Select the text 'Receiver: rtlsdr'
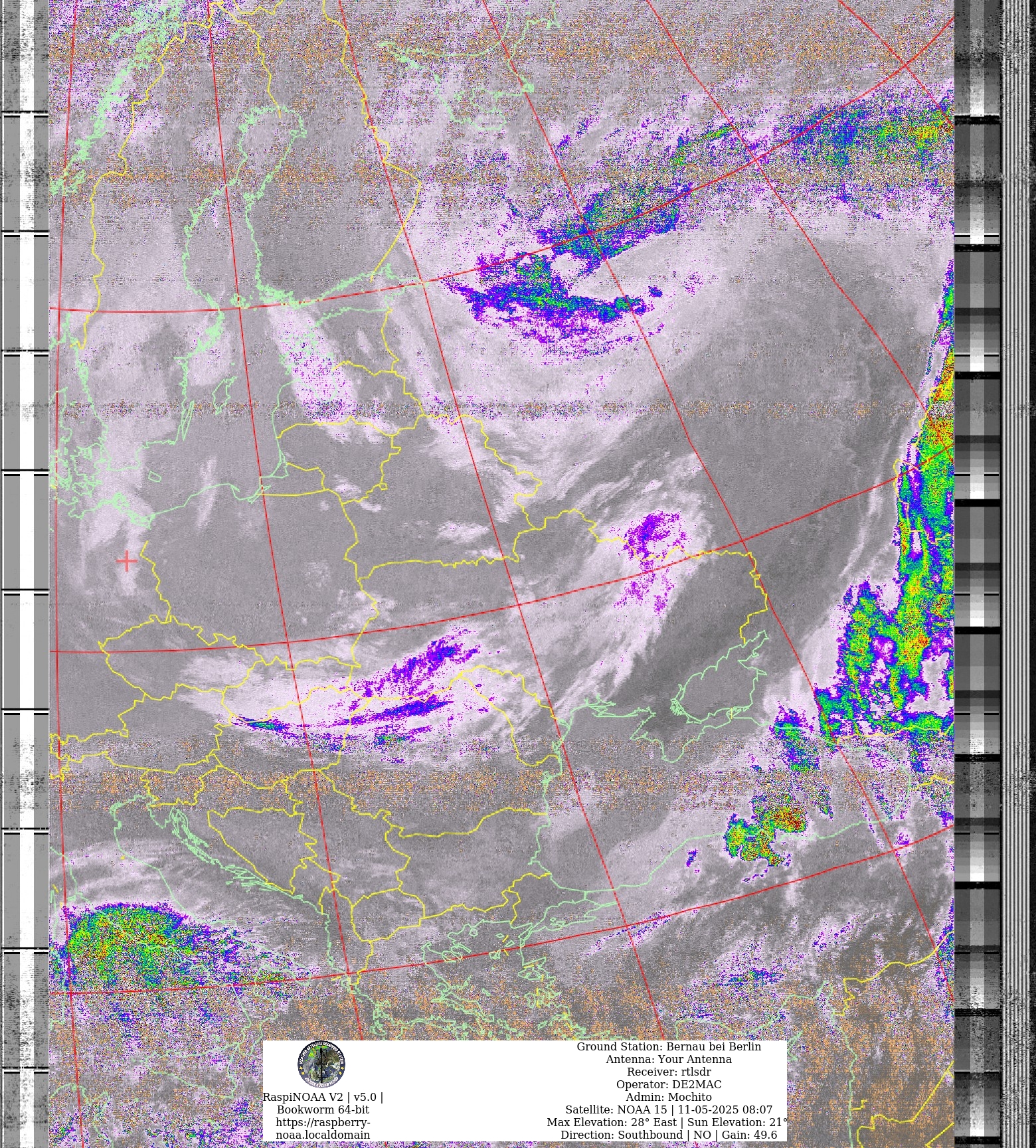 (669, 1072)
